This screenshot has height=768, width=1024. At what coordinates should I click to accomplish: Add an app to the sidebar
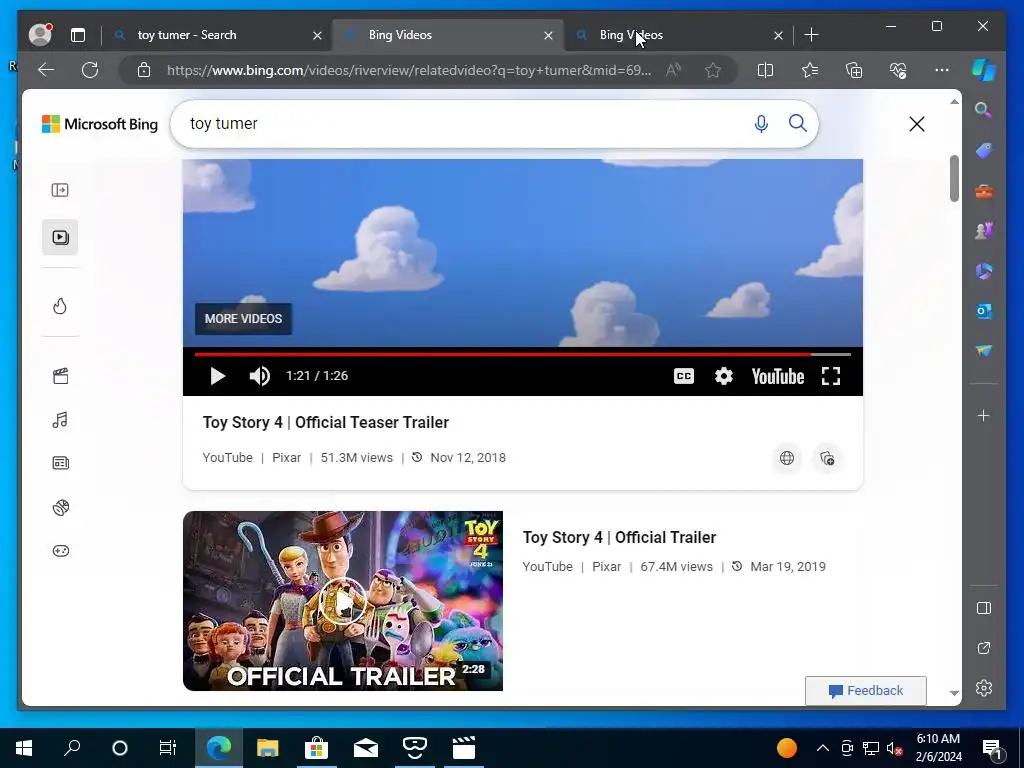(x=984, y=415)
